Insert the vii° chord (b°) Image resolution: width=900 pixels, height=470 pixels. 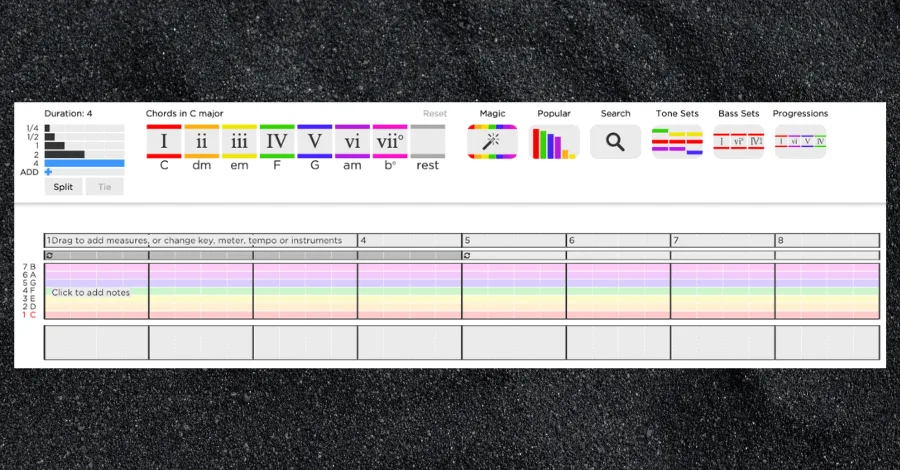(x=390, y=141)
